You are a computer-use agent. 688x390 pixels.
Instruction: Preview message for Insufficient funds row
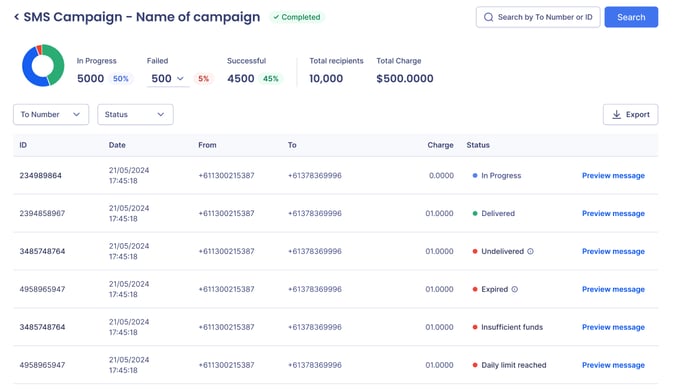(x=613, y=327)
